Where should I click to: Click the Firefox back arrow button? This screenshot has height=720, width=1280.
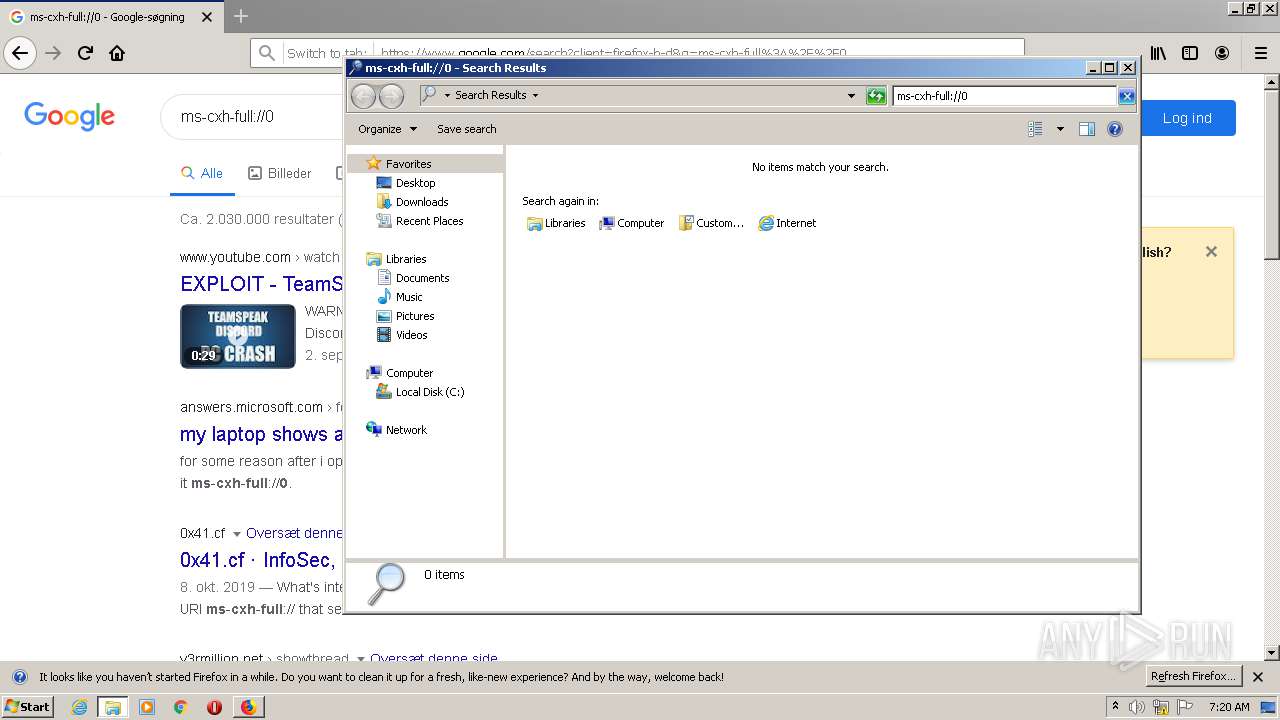(20, 53)
